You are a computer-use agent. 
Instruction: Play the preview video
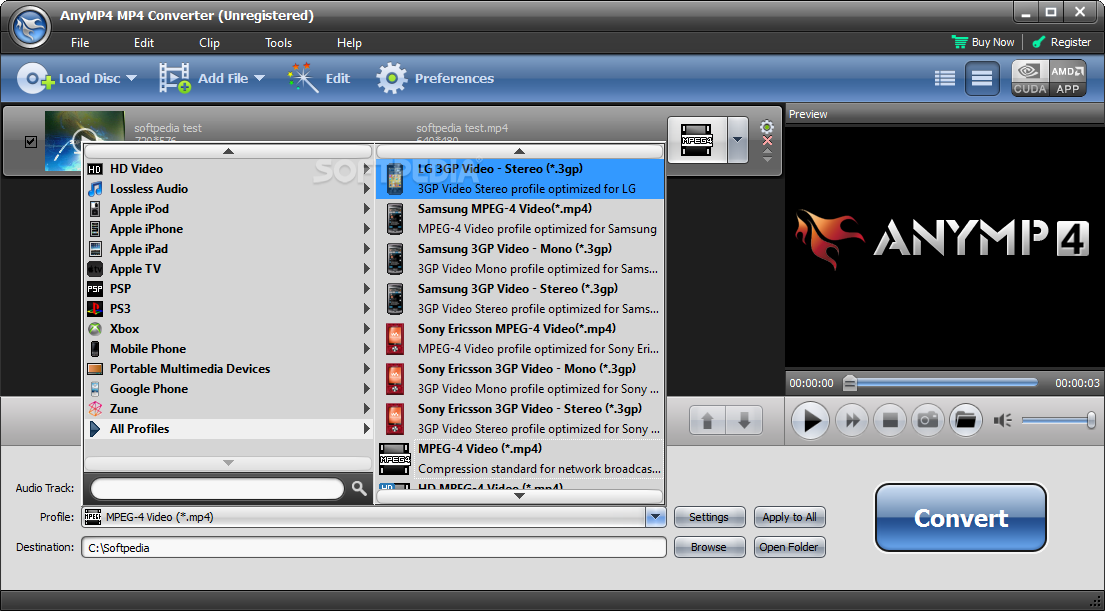point(810,421)
